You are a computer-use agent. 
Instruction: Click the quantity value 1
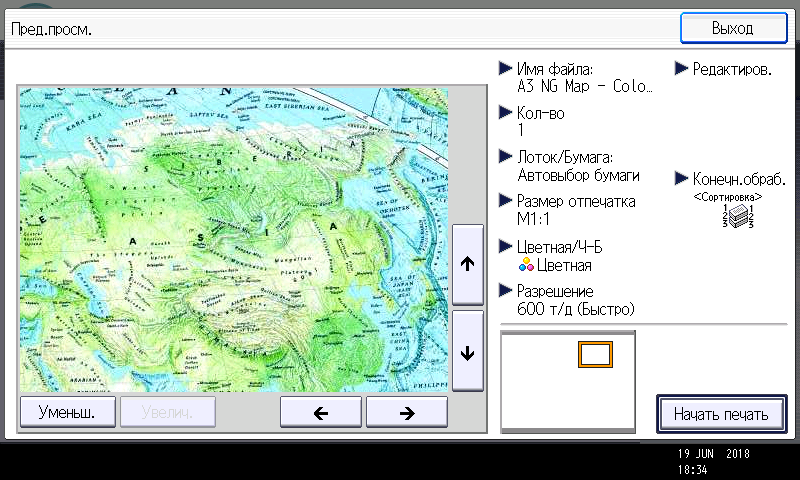pos(521,131)
